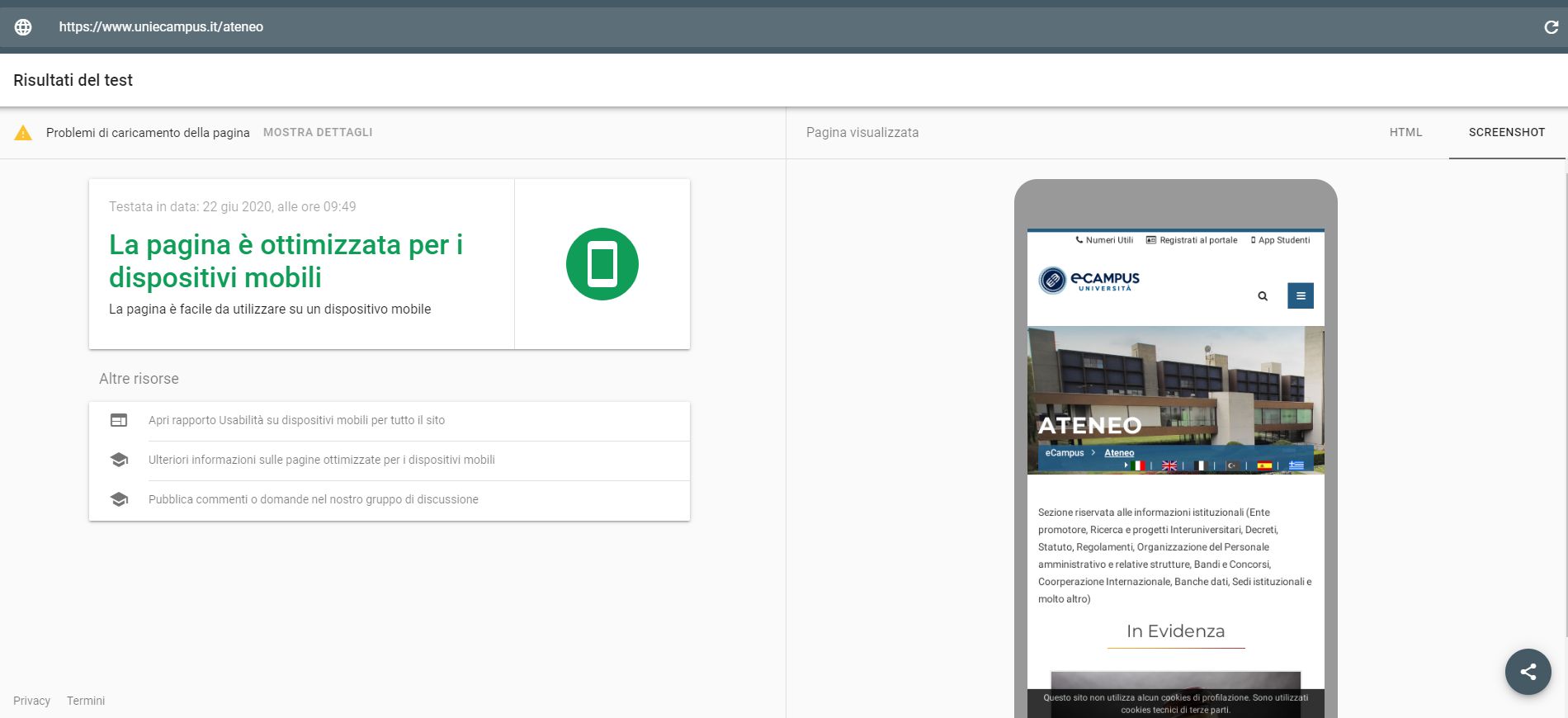Open the hamburger menu in page preview
The image size is (1568, 718).
(1300, 295)
